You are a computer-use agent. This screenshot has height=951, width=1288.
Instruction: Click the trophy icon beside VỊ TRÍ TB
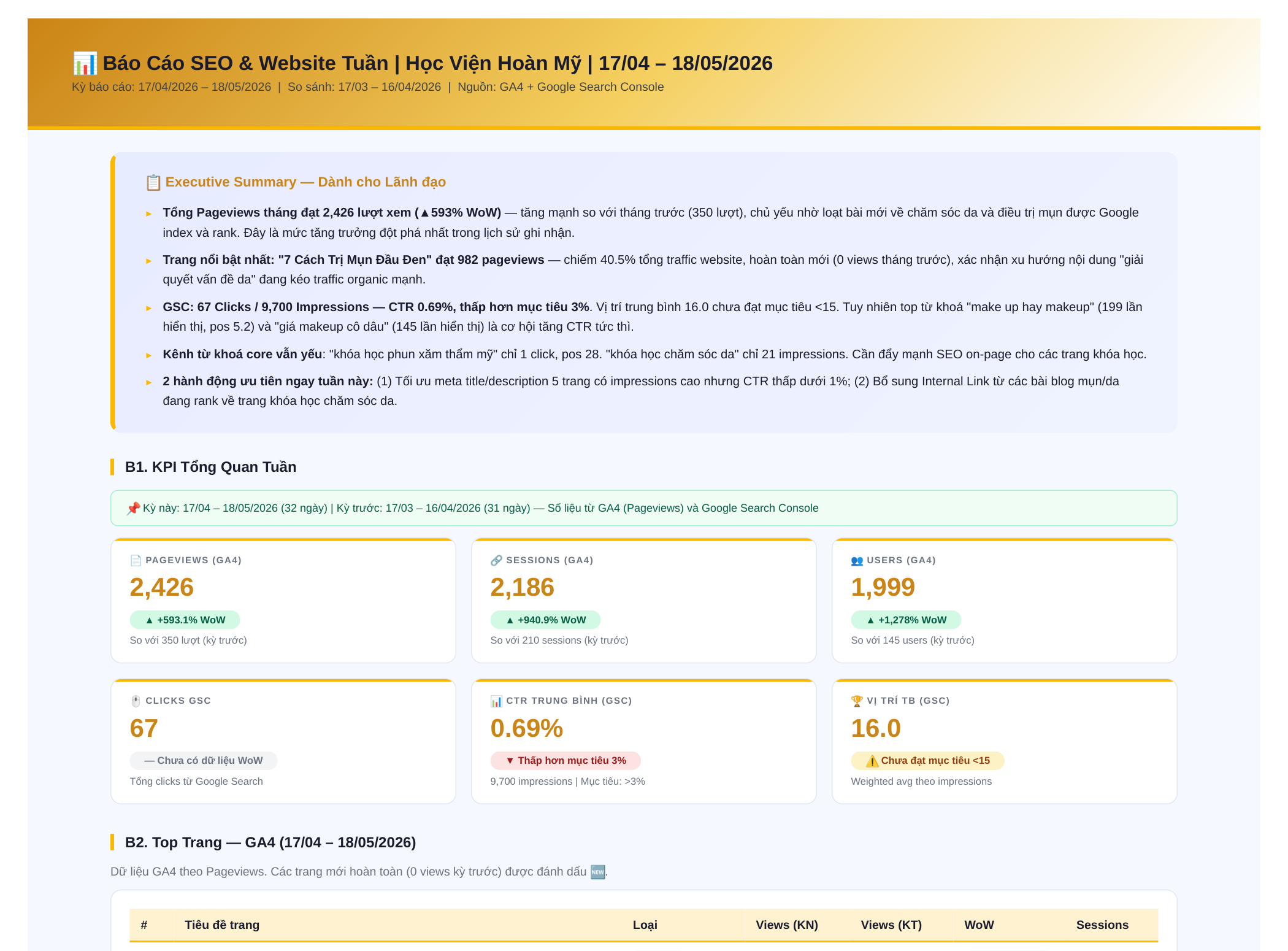coord(857,701)
